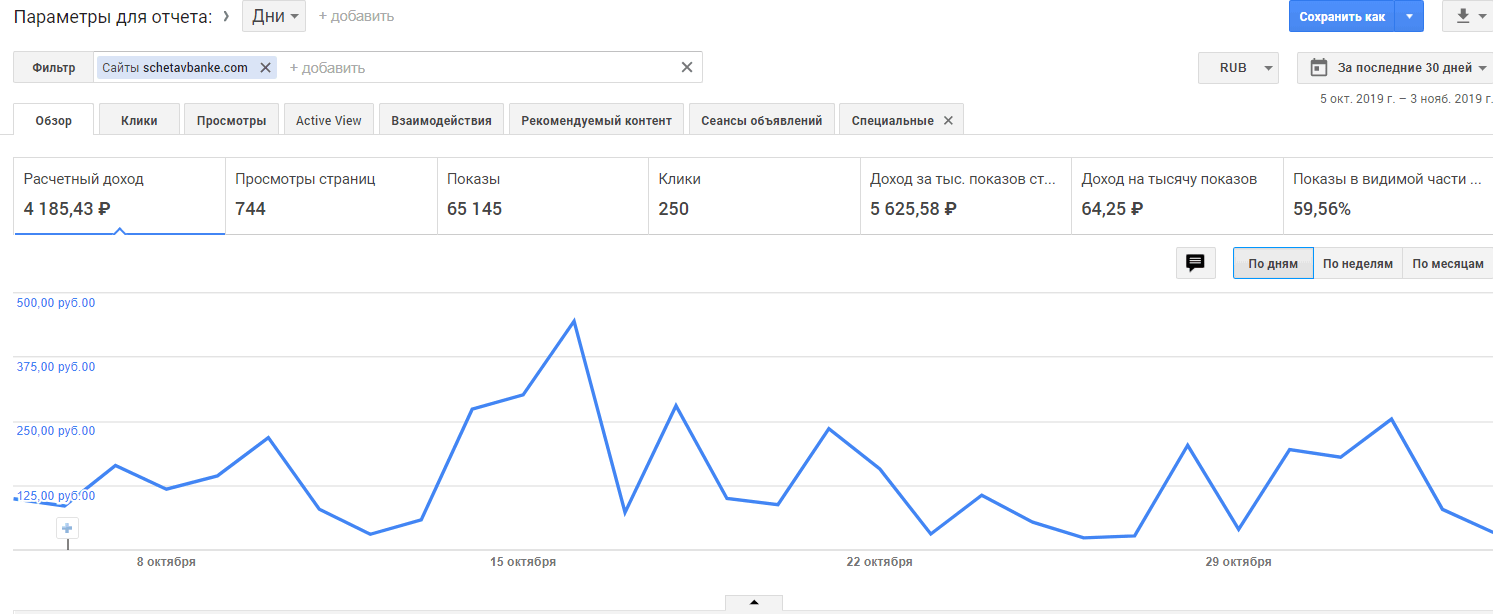Image resolution: width=1493 pixels, height=614 pixels.
Task: Remove the schetavbanke.com site filter chip
Action: click(265, 68)
